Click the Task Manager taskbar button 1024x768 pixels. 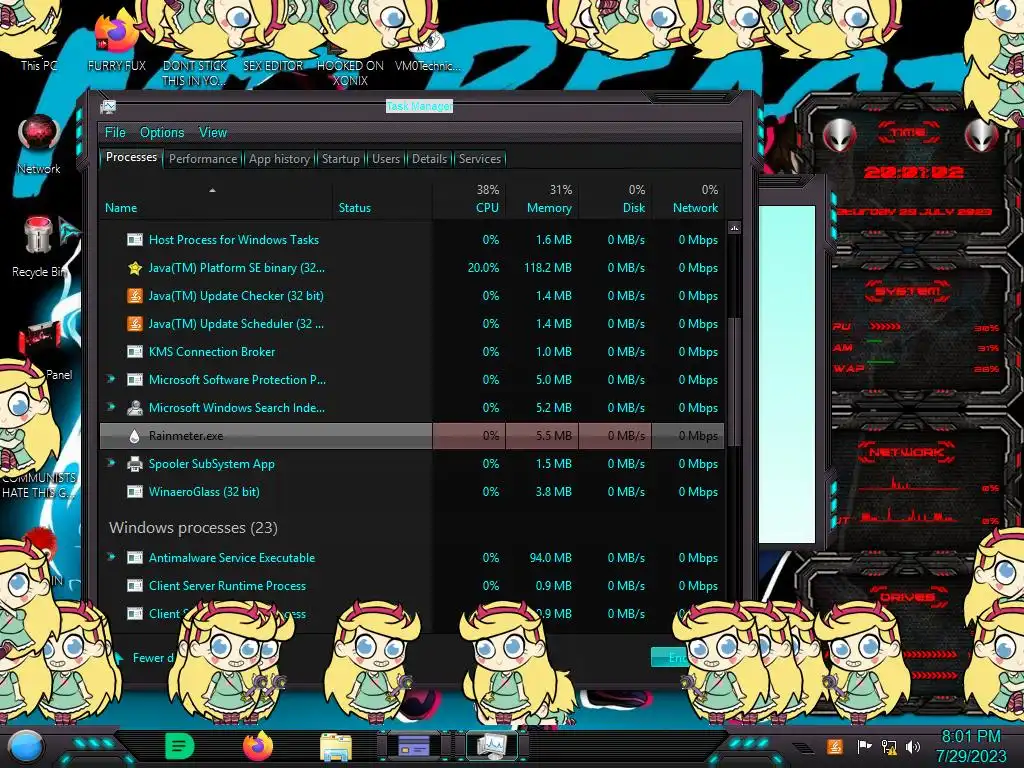(491, 746)
